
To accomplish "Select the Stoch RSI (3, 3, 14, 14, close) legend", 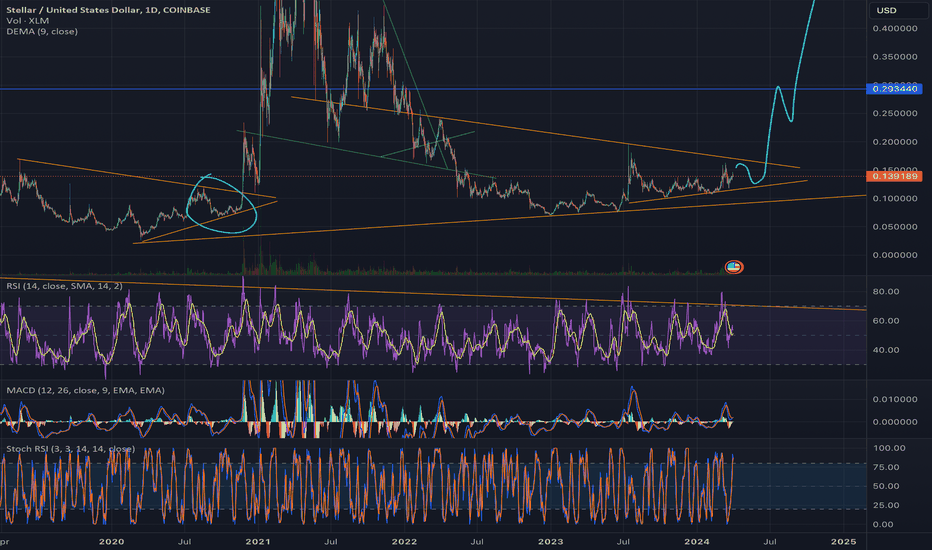I will (x=70, y=448).
